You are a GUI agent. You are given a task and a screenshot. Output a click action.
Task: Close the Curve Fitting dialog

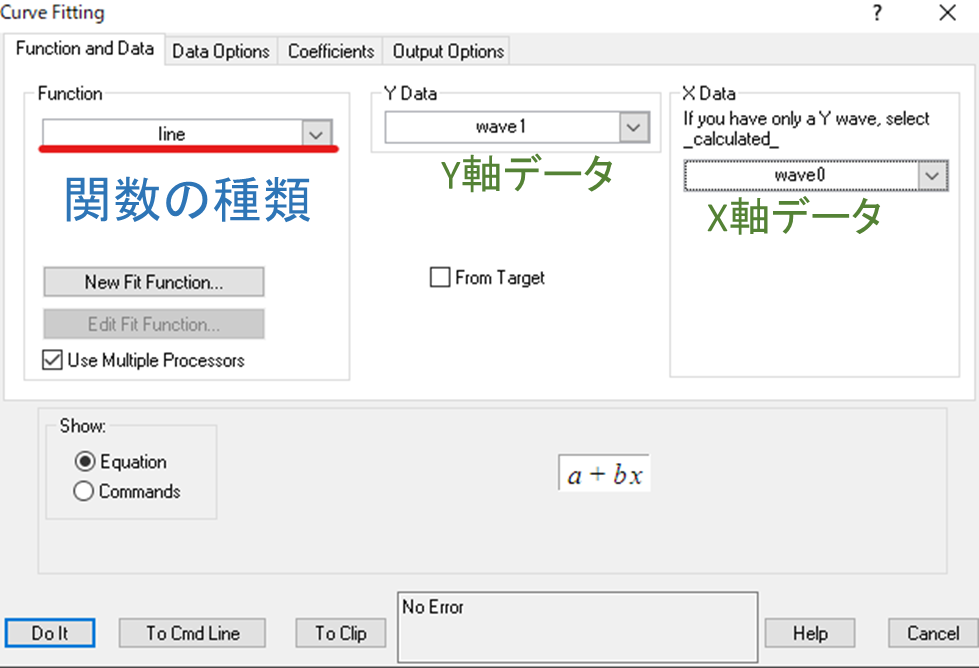[947, 13]
